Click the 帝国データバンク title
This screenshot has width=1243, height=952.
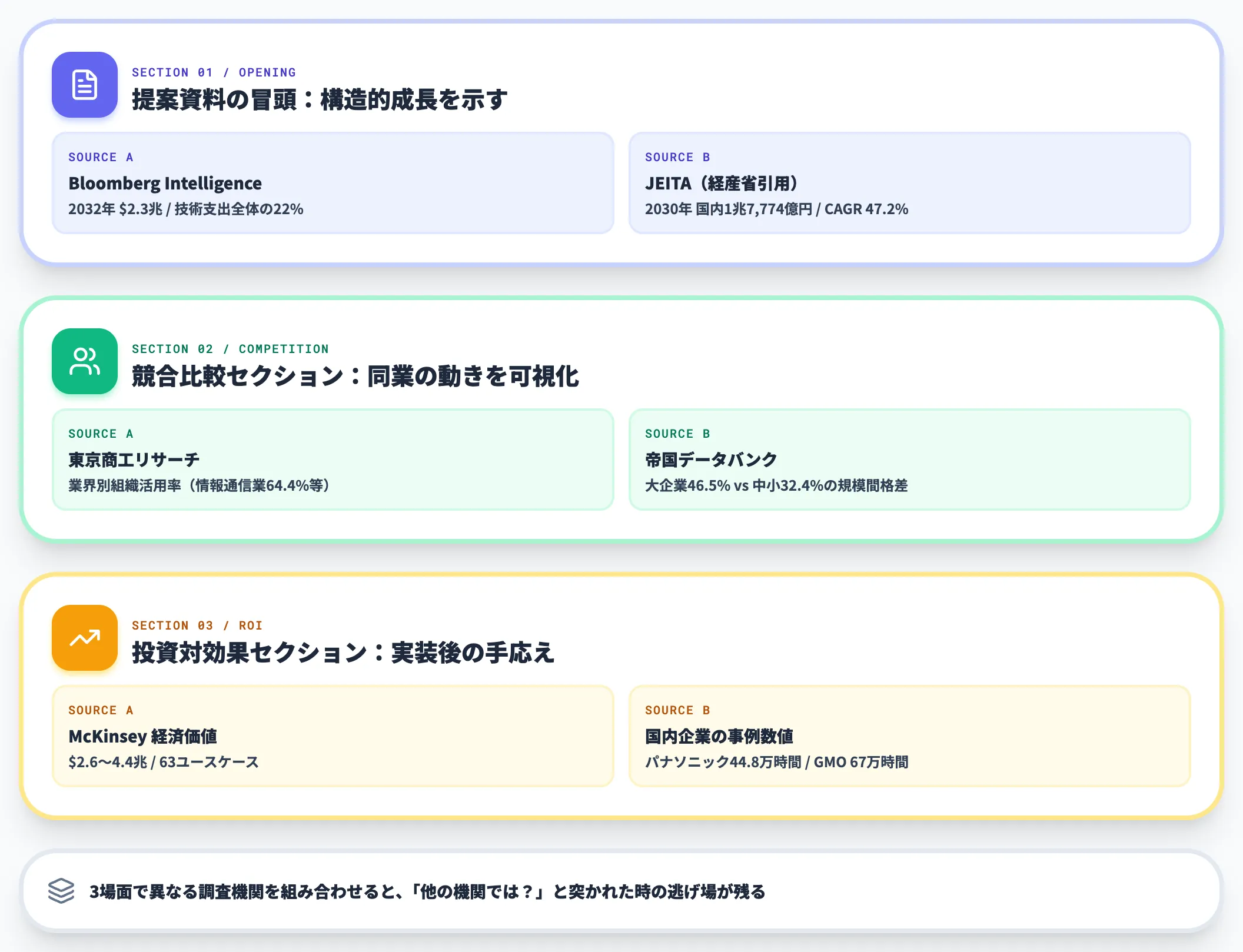pos(710,460)
